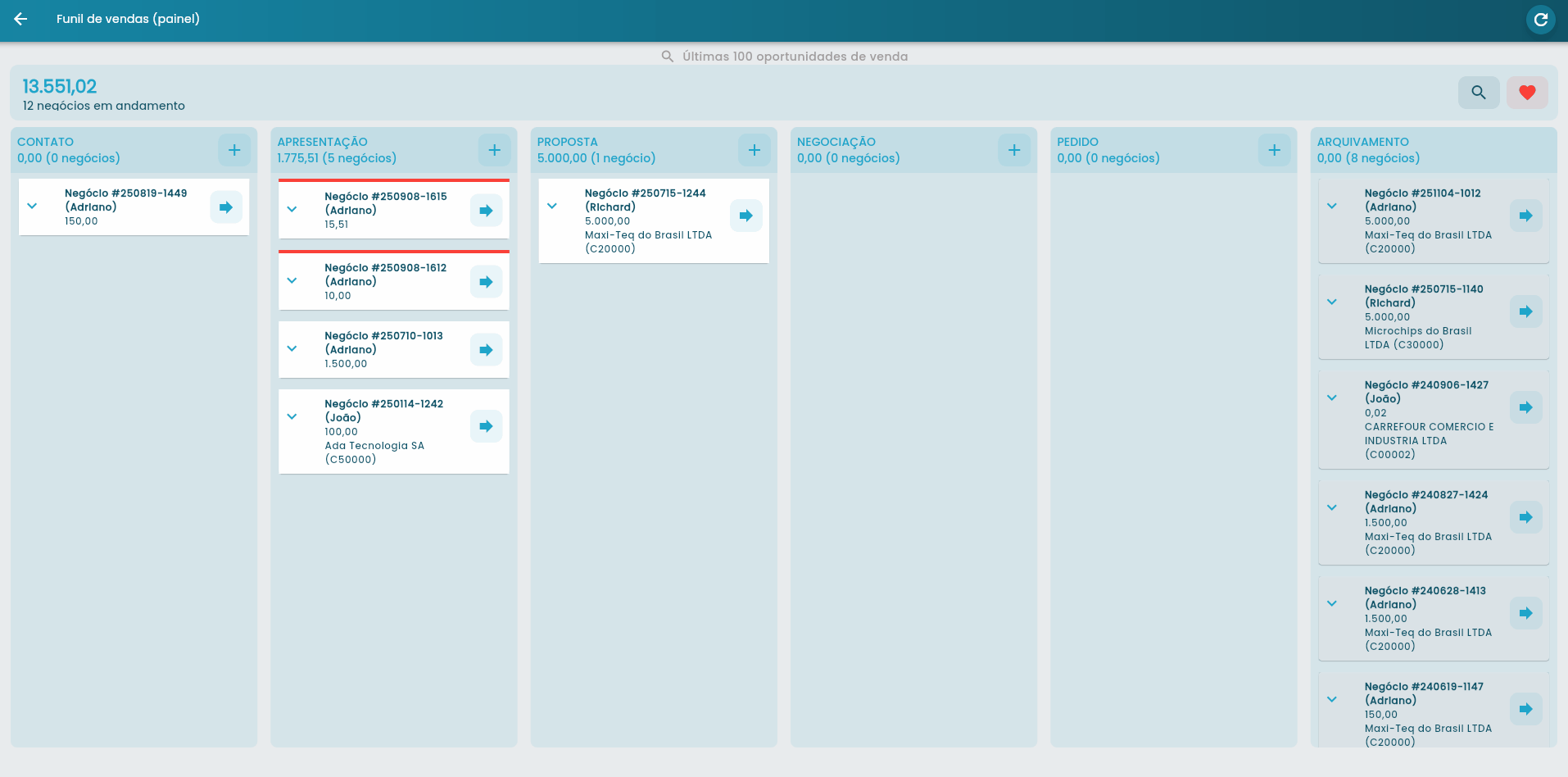Viewport: 1568px width, 777px height.
Task: Add a new deal in CONTATO column
Action: click(234, 150)
